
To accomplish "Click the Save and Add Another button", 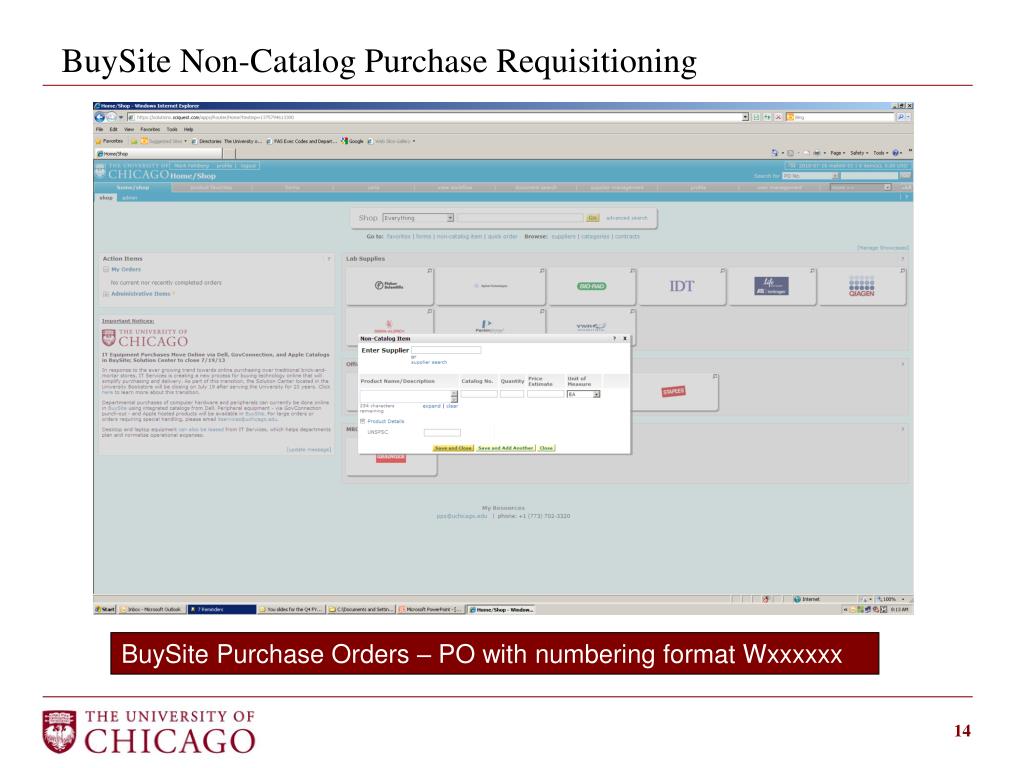I will (x=505, y=448).
